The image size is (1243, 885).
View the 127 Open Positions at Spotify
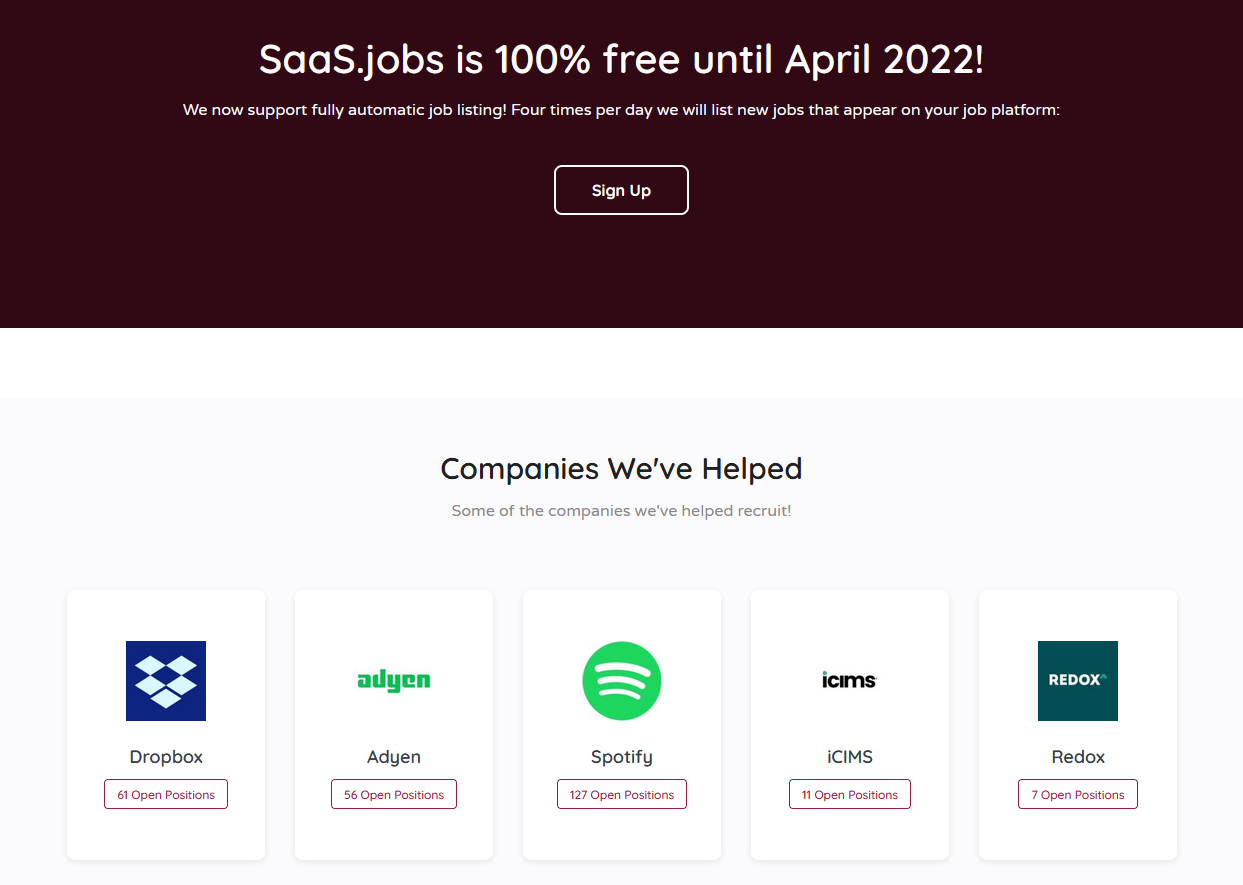[x=621, y=793]
